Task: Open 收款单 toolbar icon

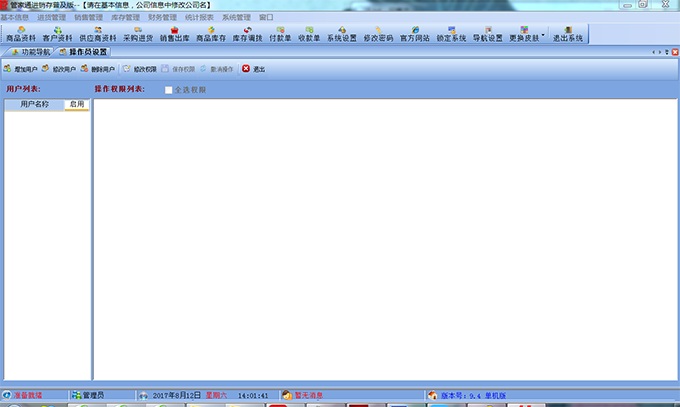Action: pyautogui.click(x=309, y=34)
